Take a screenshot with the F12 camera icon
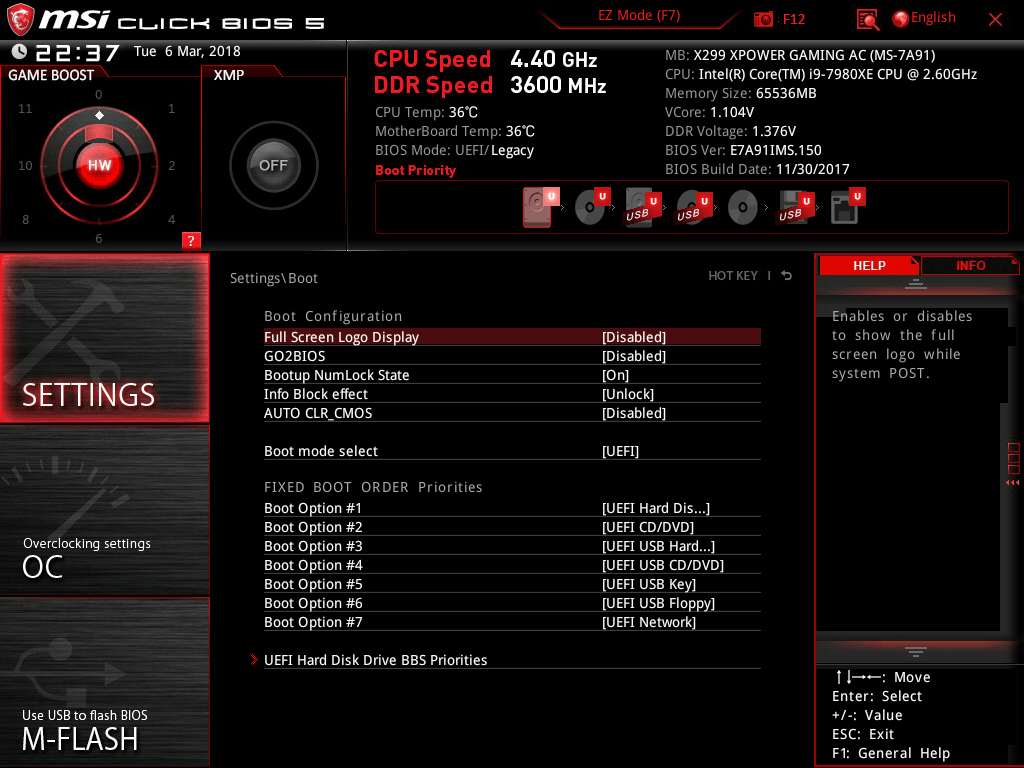 pyautogui.click(x=763, y=20)
